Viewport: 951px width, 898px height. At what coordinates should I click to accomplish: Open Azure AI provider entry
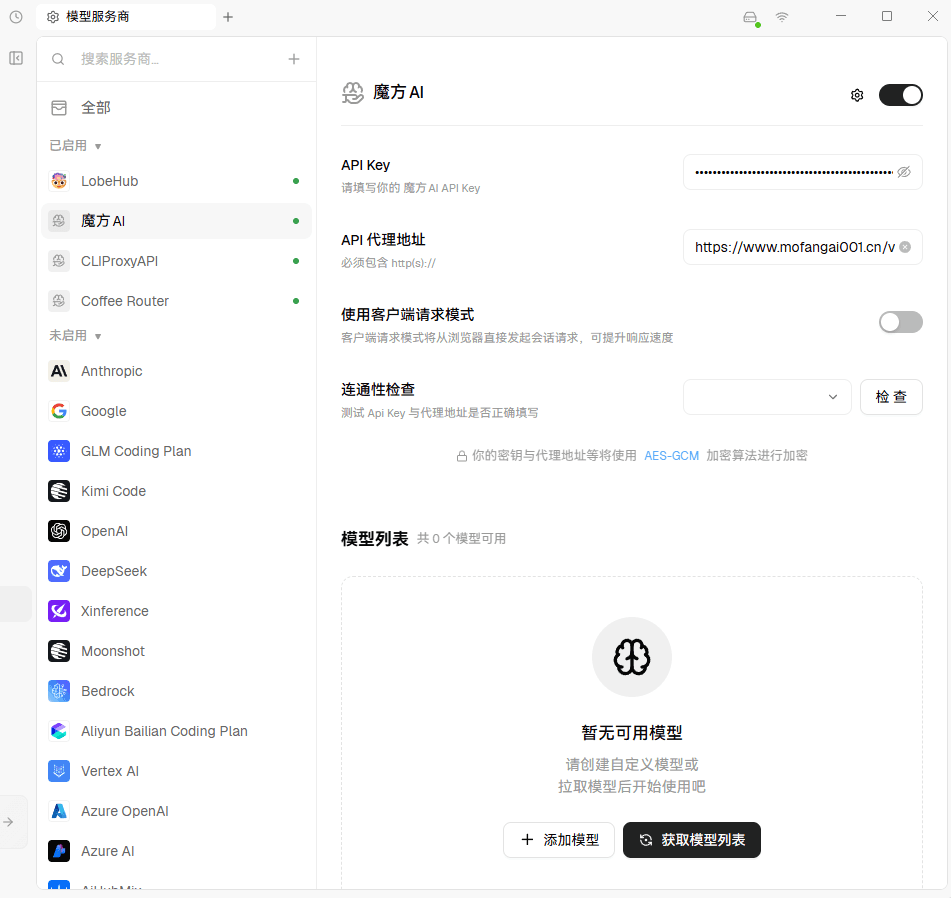176,851
